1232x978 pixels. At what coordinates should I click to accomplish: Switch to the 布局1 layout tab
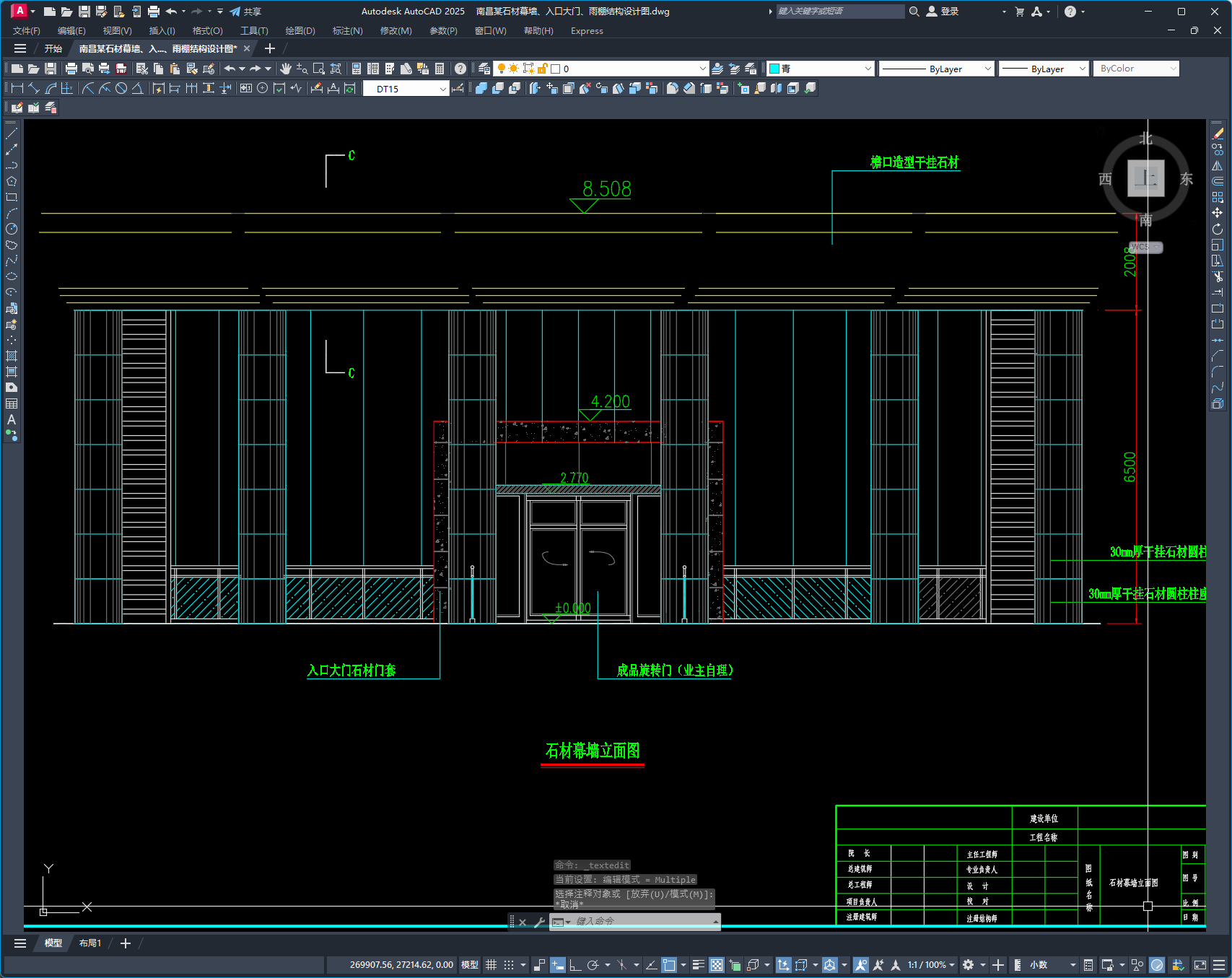coord(90,943)
